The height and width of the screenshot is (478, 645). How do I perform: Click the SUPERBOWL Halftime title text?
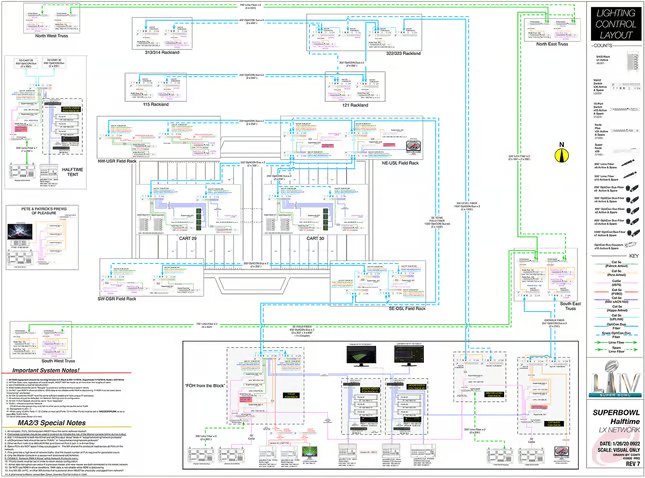[616, 417]
